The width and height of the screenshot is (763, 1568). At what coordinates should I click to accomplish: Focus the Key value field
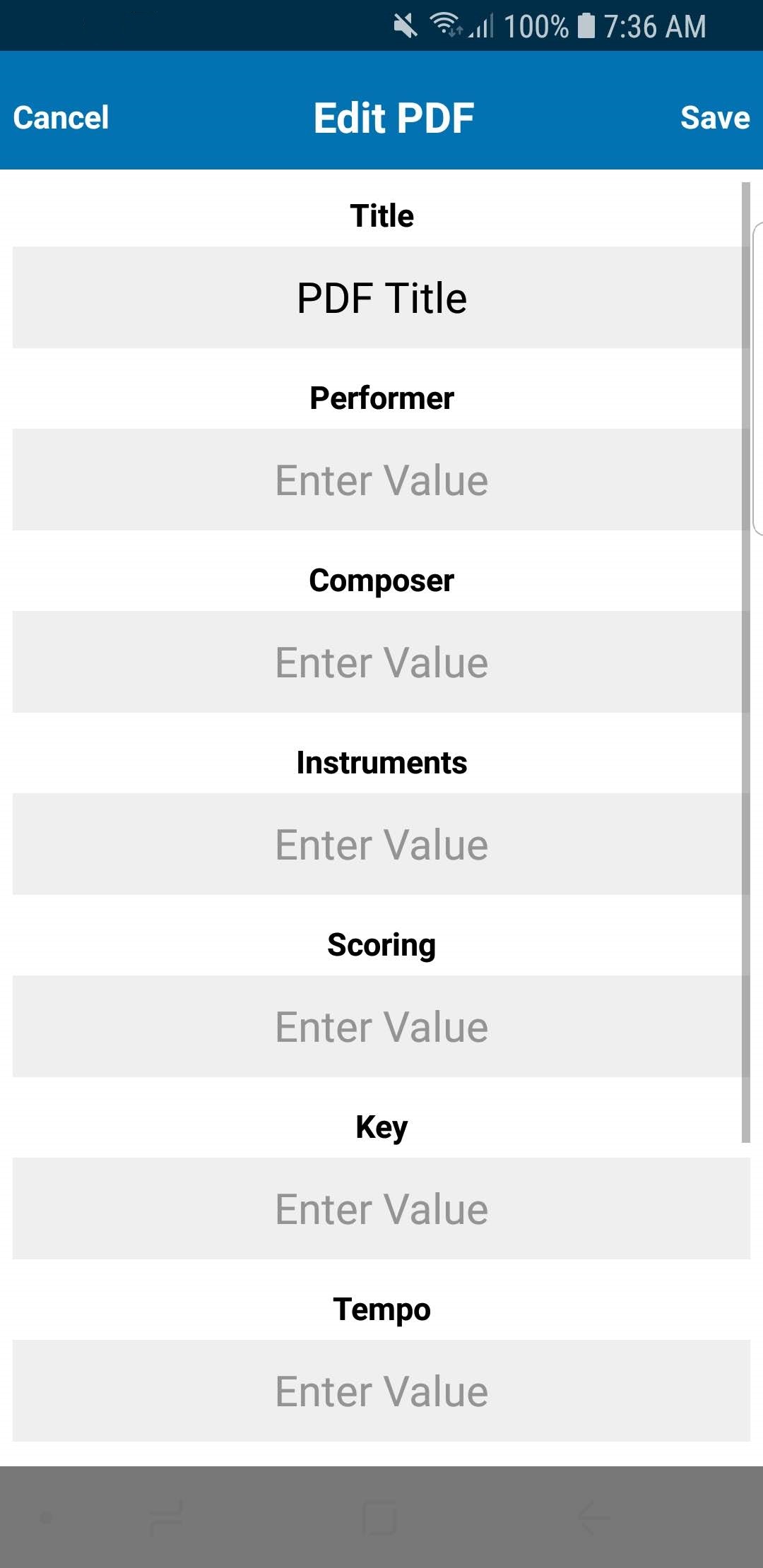coord(381,1208)
